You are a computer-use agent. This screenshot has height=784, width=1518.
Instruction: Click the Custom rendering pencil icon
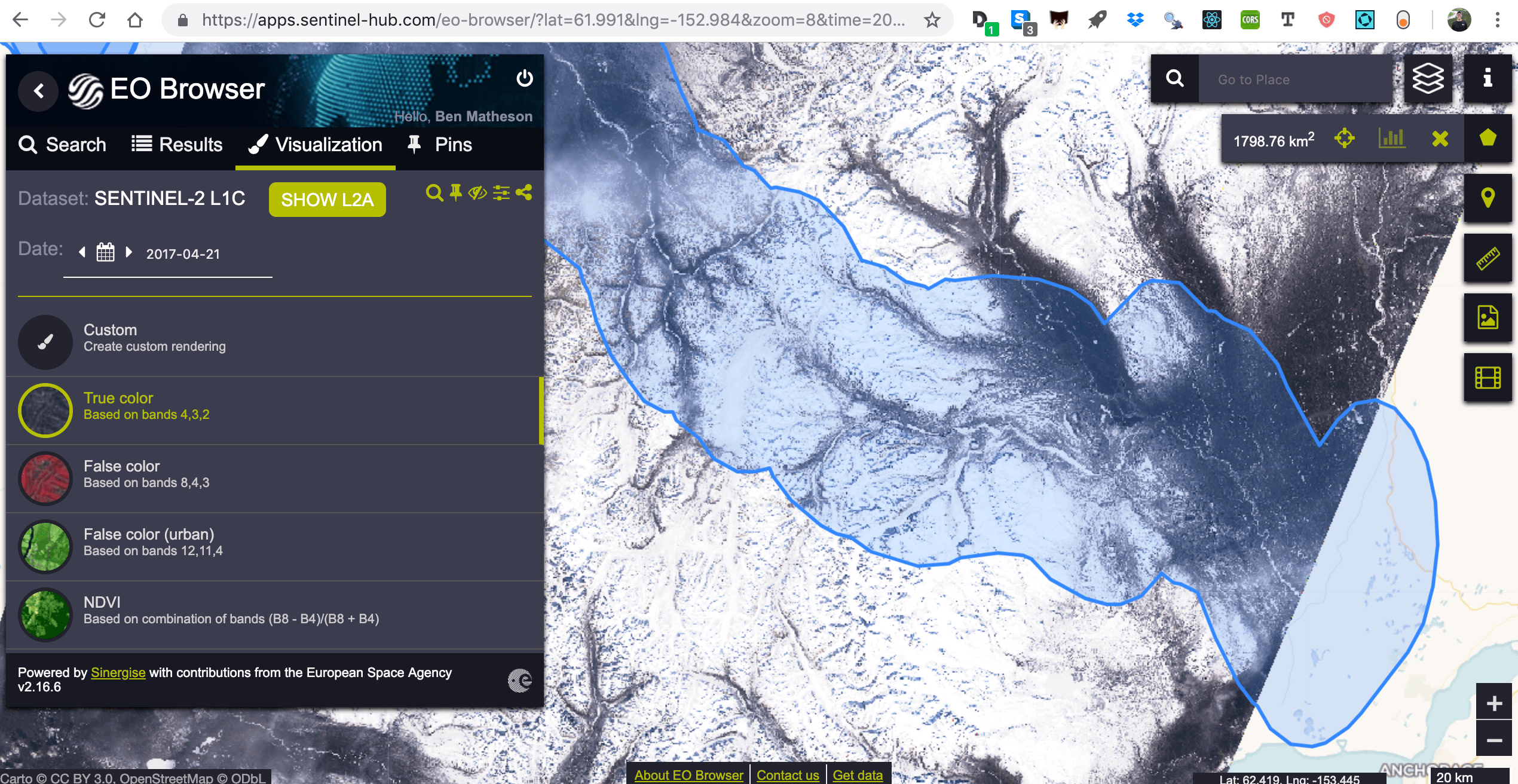click(x=46, y=338)
